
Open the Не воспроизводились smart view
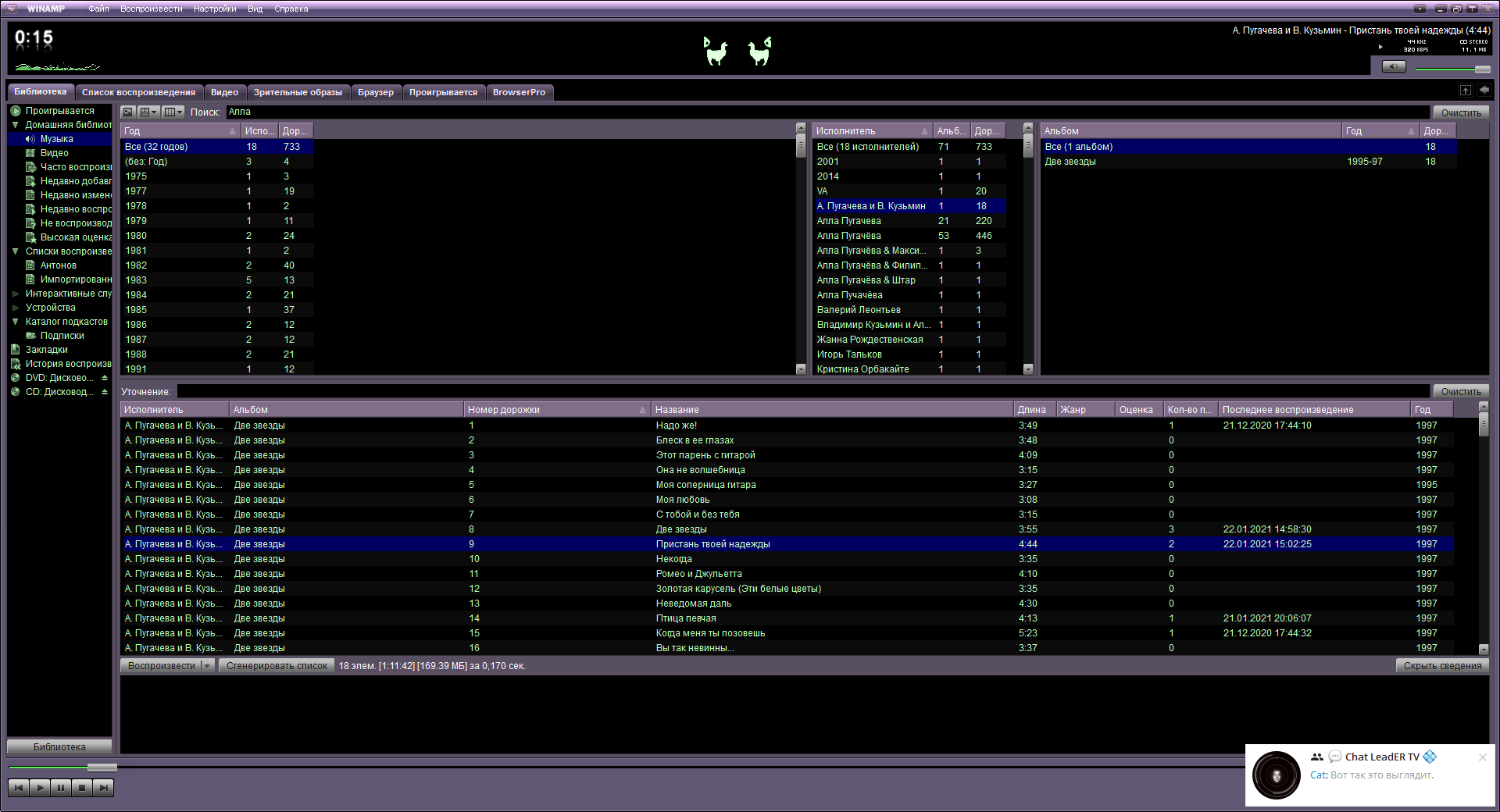point(76,223)
